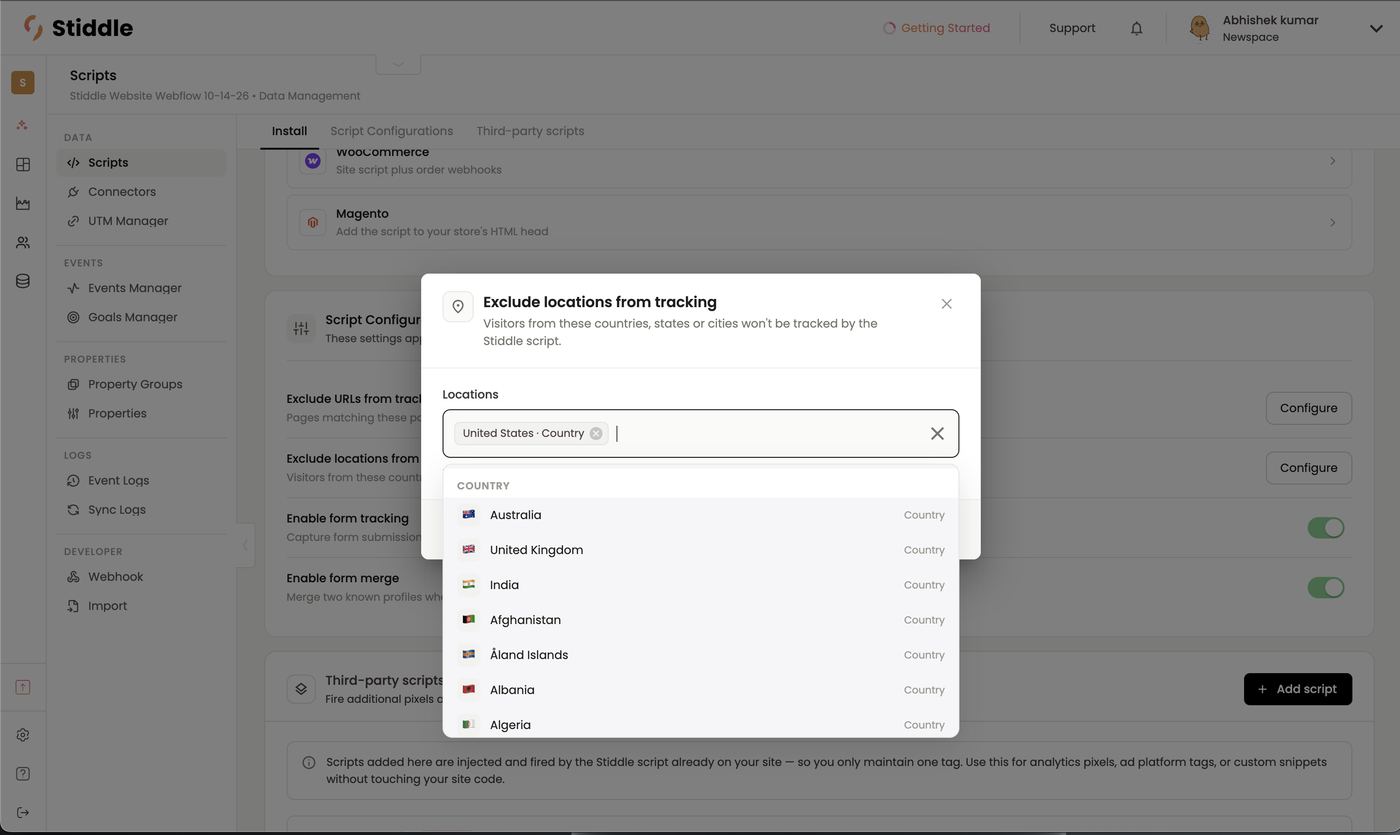Open the analytics chart icon in sidebar
The height and width of the screenshot is (835, 1400).
tap(23, 203)
